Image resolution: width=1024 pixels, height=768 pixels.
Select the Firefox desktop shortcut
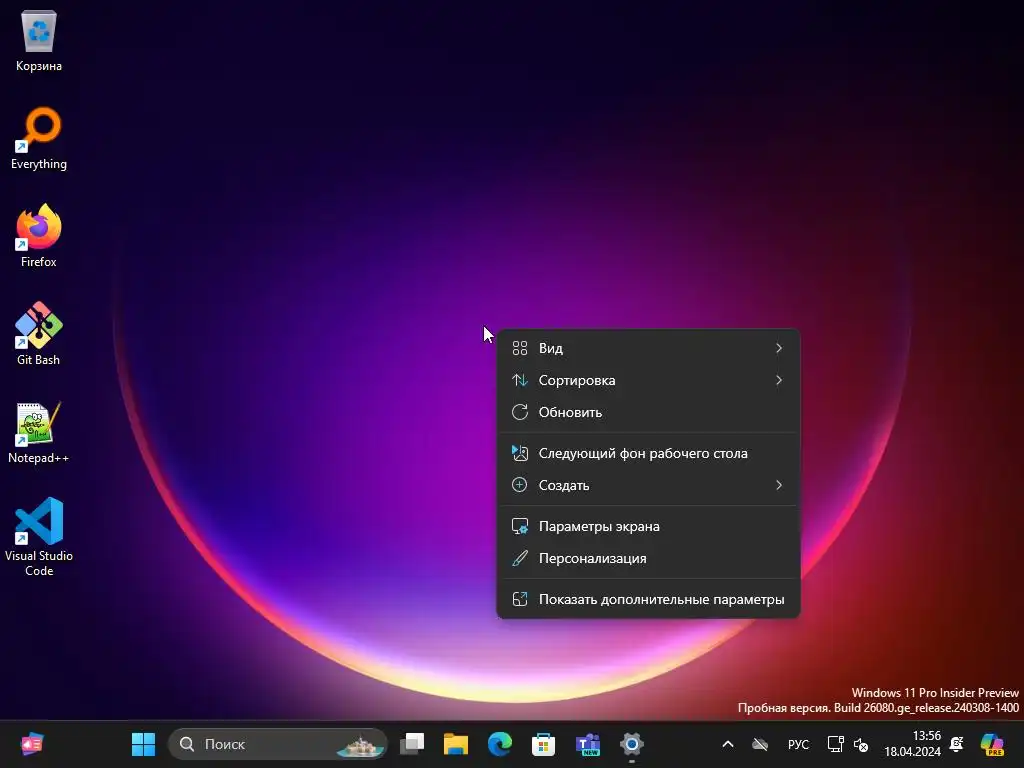39,236
